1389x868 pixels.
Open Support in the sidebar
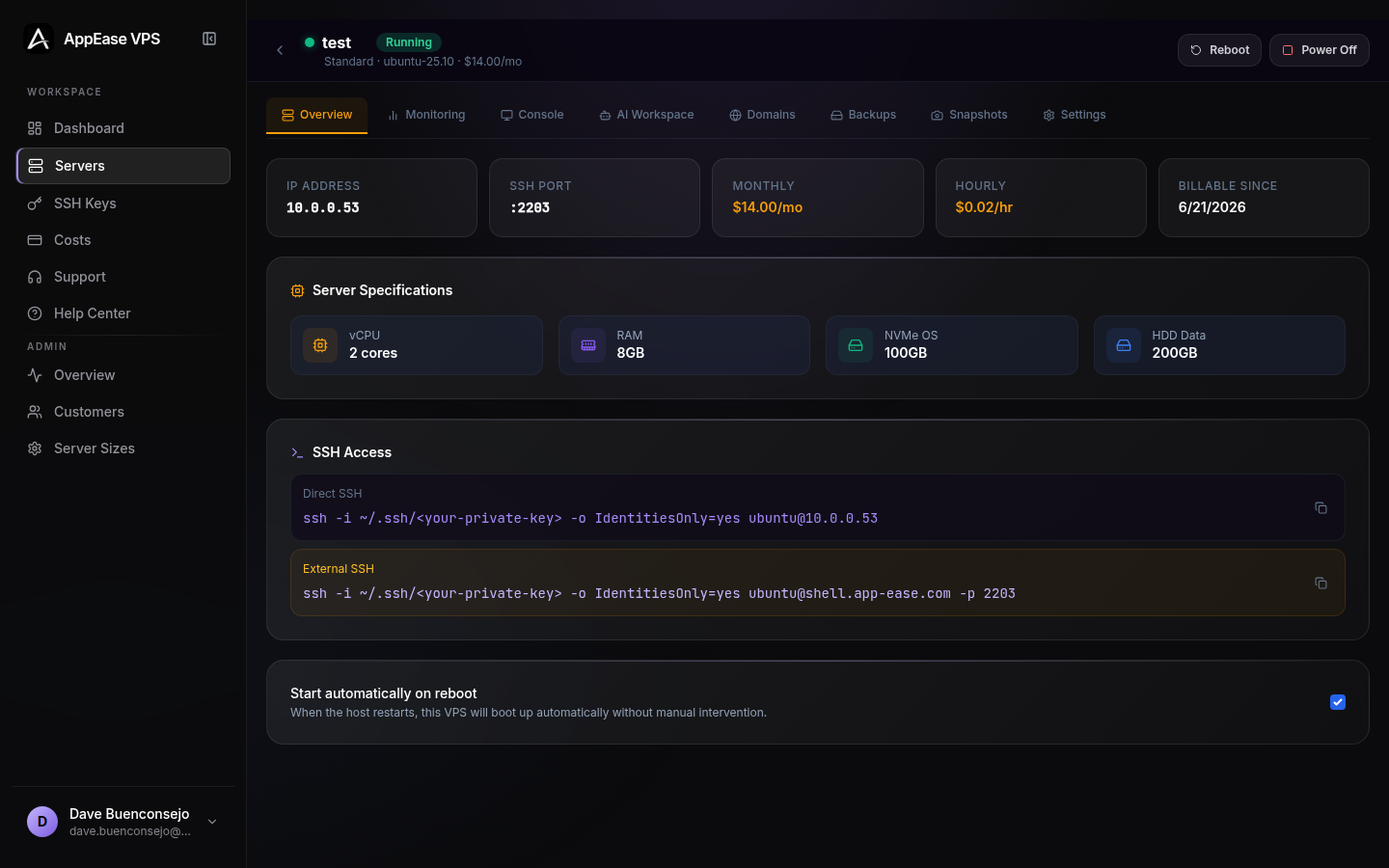[123, 277]
